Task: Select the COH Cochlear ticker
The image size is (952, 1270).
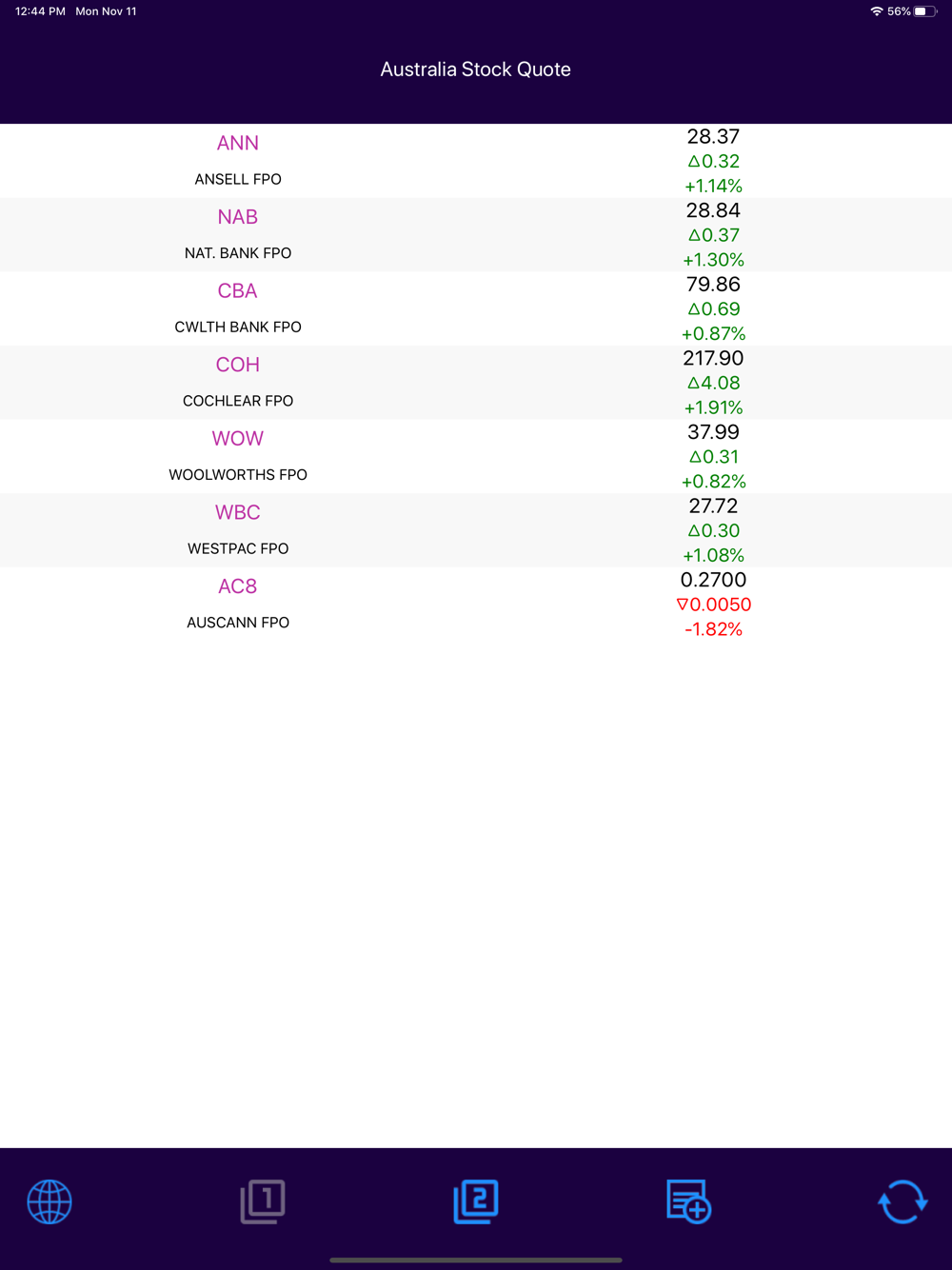Action: [238, 365]
